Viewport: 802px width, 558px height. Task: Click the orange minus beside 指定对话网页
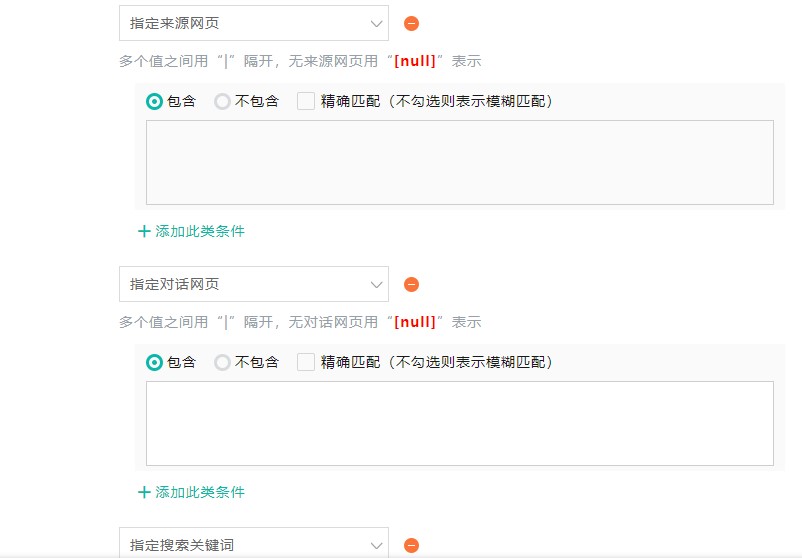point(411,284)
